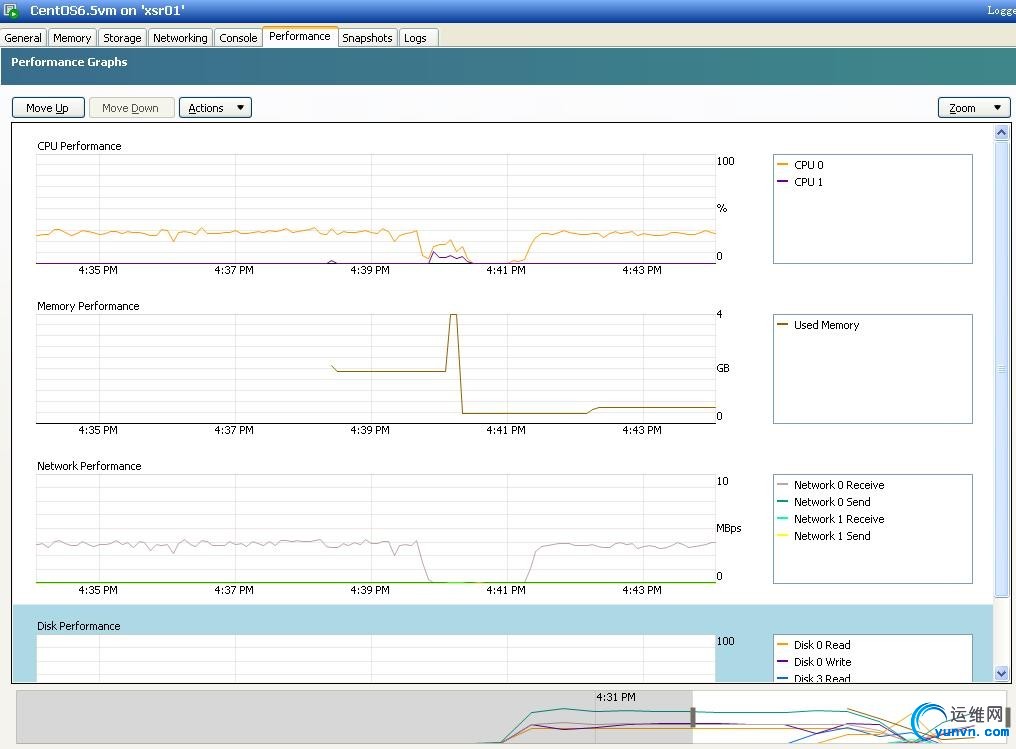Click the Move Up button
Image resolution: width=1016 pixels, height=749 pixels.
(x=47, y=108)
